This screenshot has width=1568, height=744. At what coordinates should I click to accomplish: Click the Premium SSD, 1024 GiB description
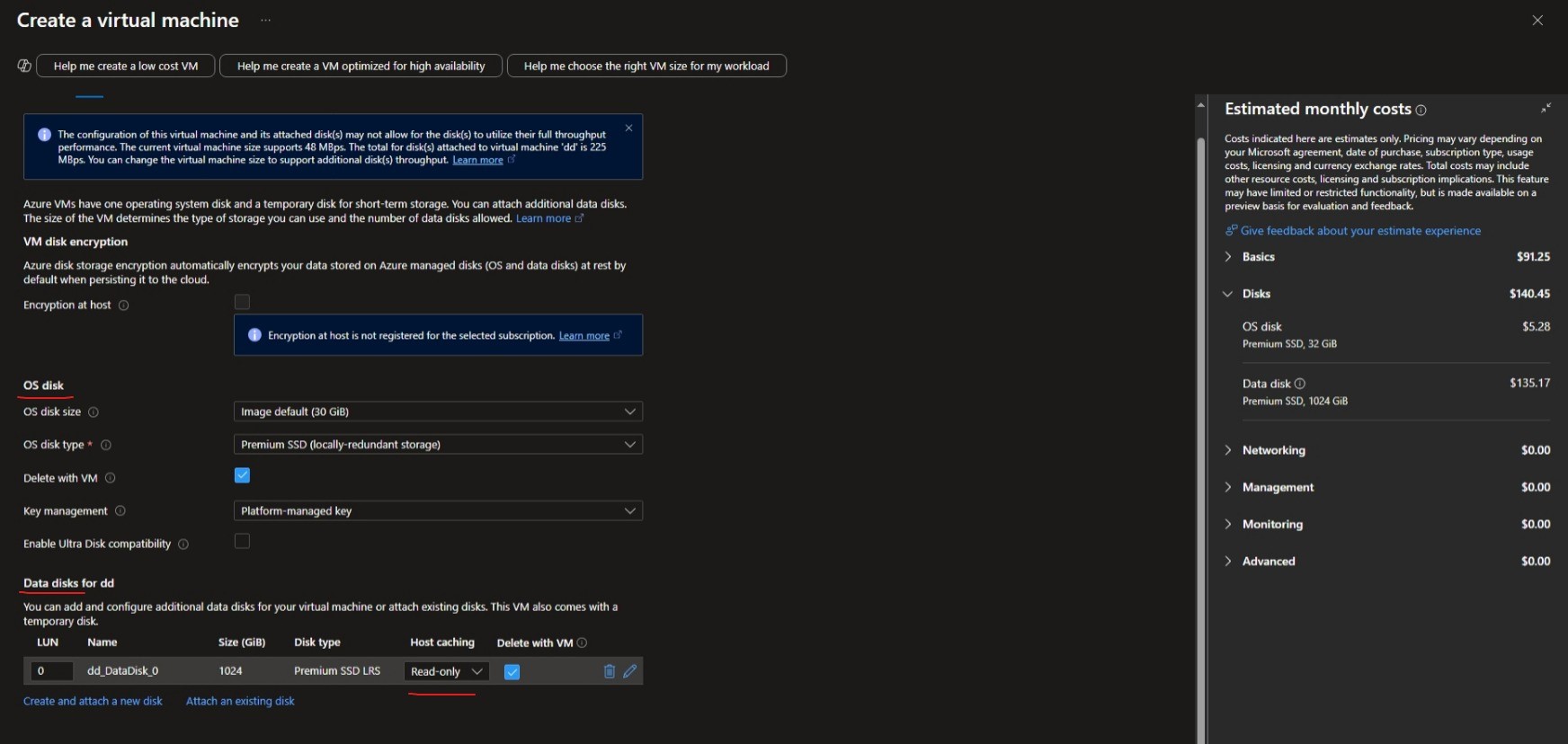tap(1295, 402)
